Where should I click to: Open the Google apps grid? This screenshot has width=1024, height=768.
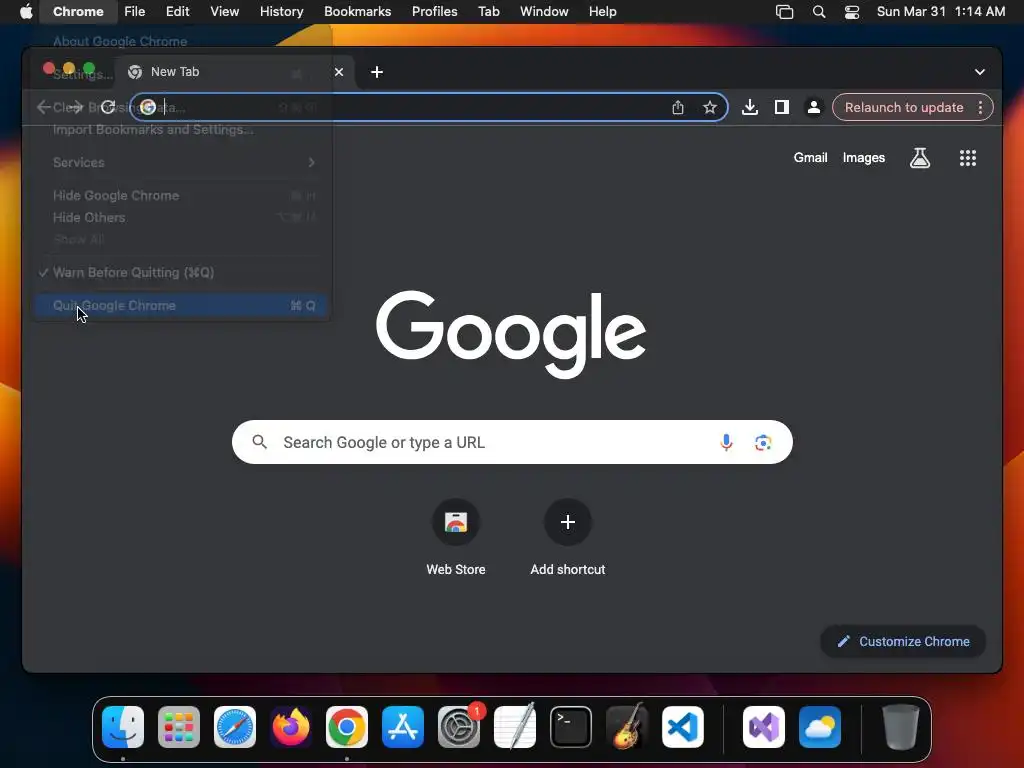[x=968, y=157]
